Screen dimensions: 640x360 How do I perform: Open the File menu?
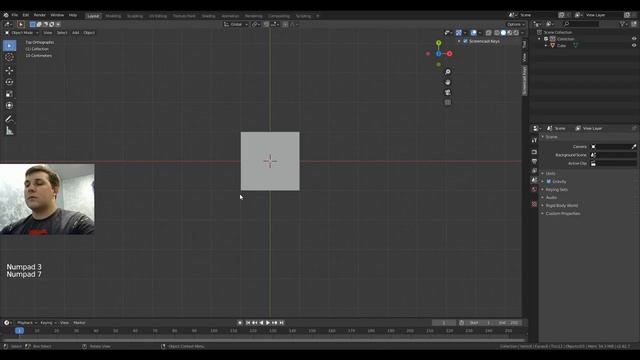15,15
